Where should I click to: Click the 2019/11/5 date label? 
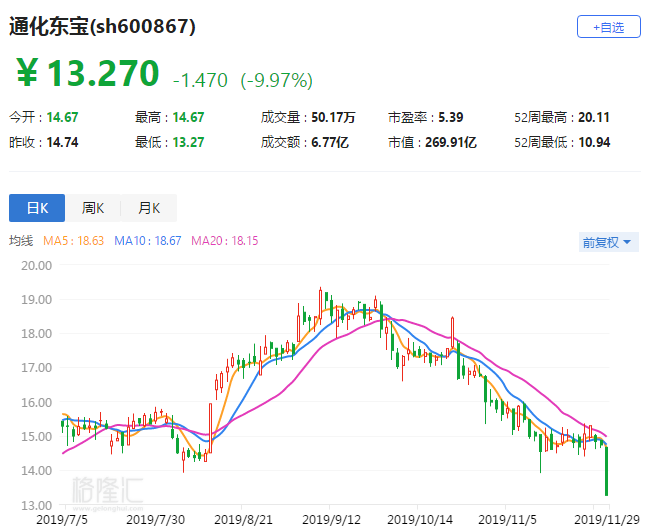point(507,520)
